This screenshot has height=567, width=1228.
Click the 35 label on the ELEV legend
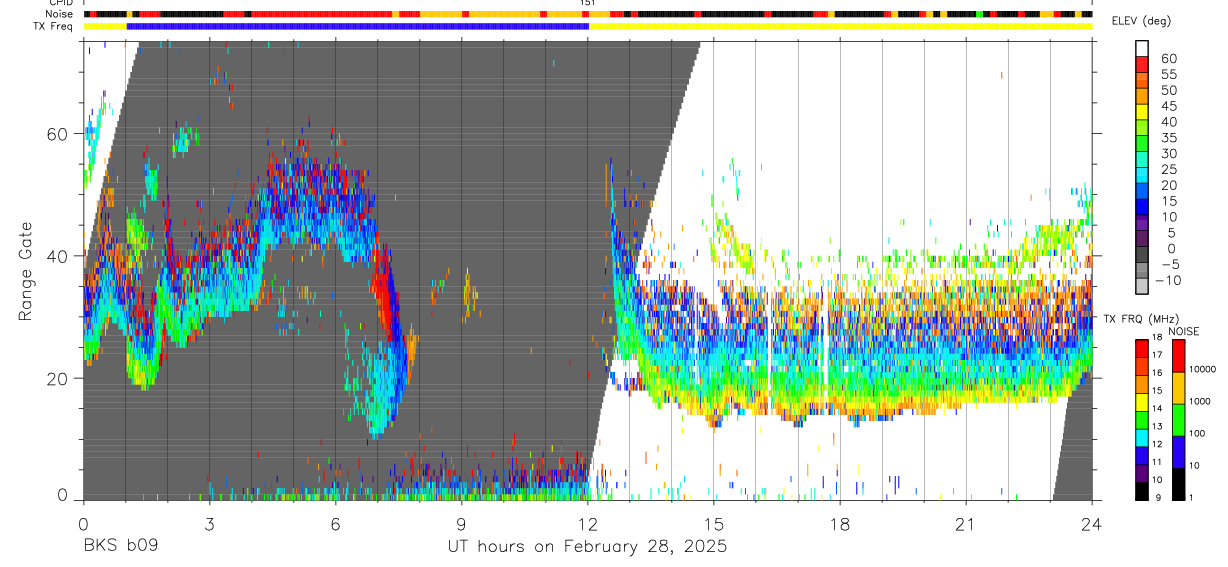click(1169, 138)
